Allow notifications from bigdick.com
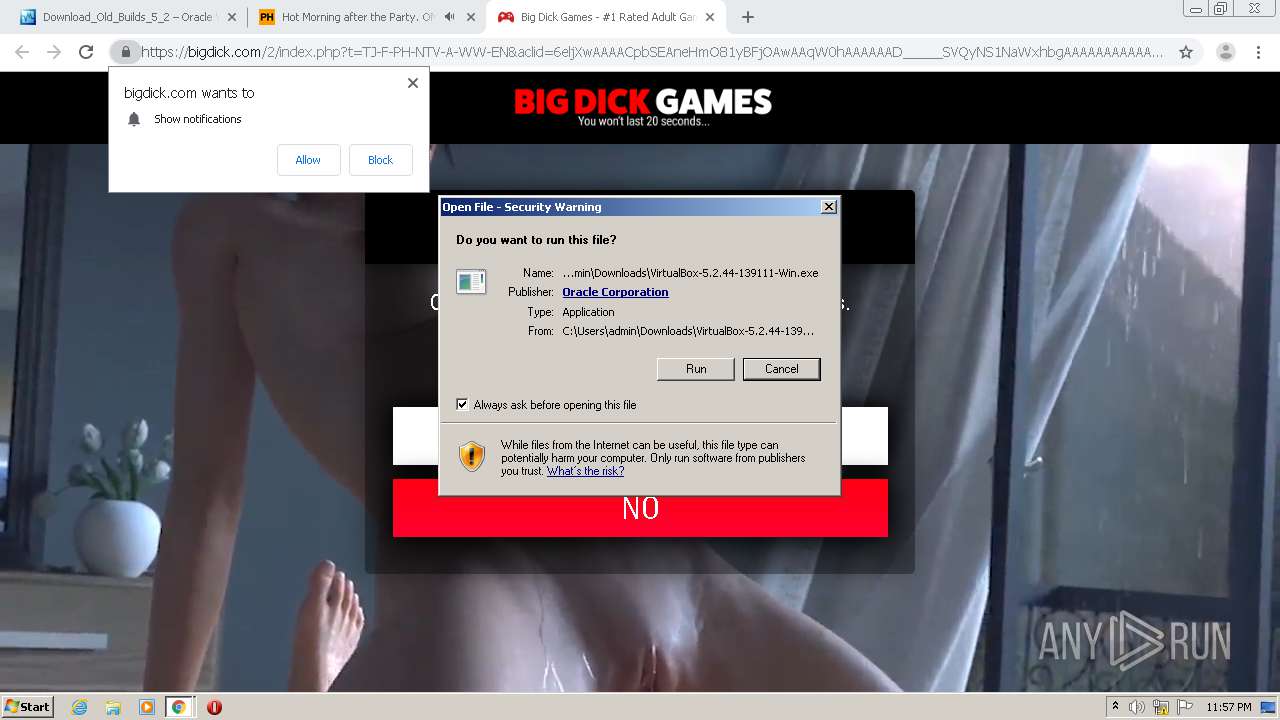This screenshot has height=720, width=1280. tap(308, 160)
